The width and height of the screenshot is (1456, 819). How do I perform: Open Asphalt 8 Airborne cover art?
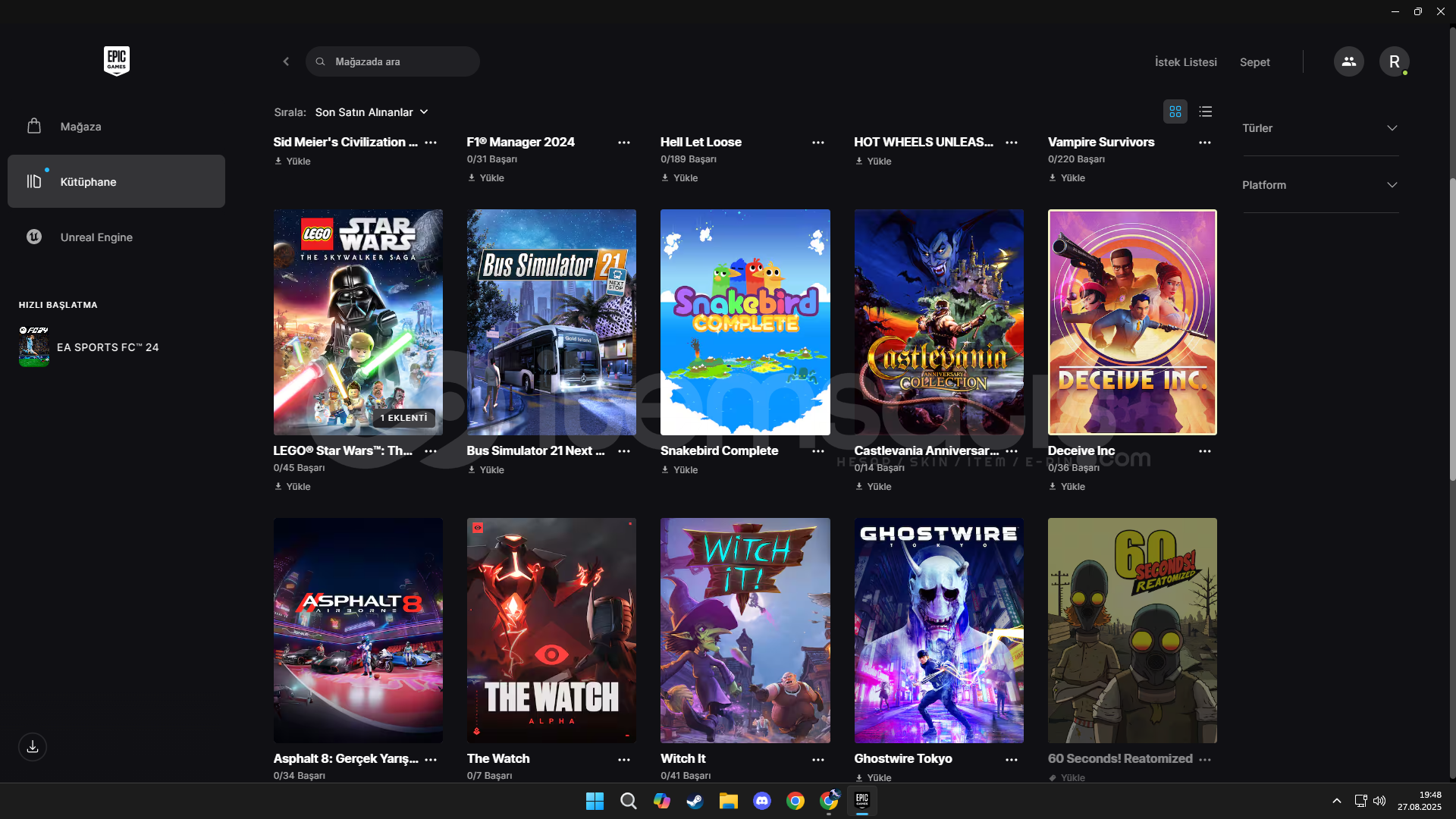point(358,631)
